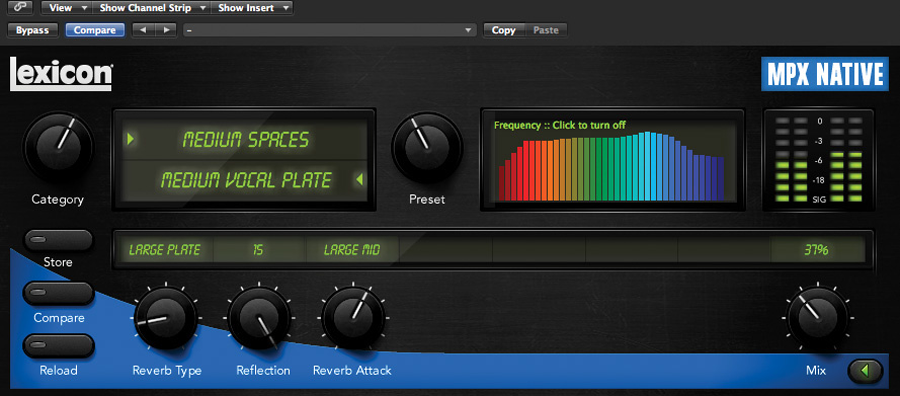Click the Reverb Attack knob
The image size is (900, 396).
pyautogui.click(x=354, y=317)
